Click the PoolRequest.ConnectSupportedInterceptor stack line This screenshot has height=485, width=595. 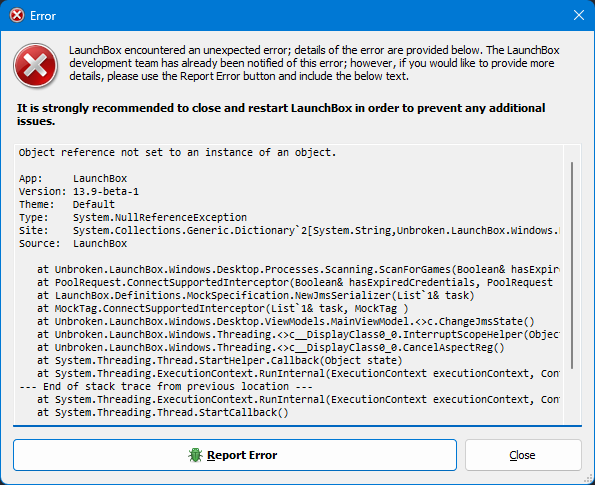[x=295, y=282]
